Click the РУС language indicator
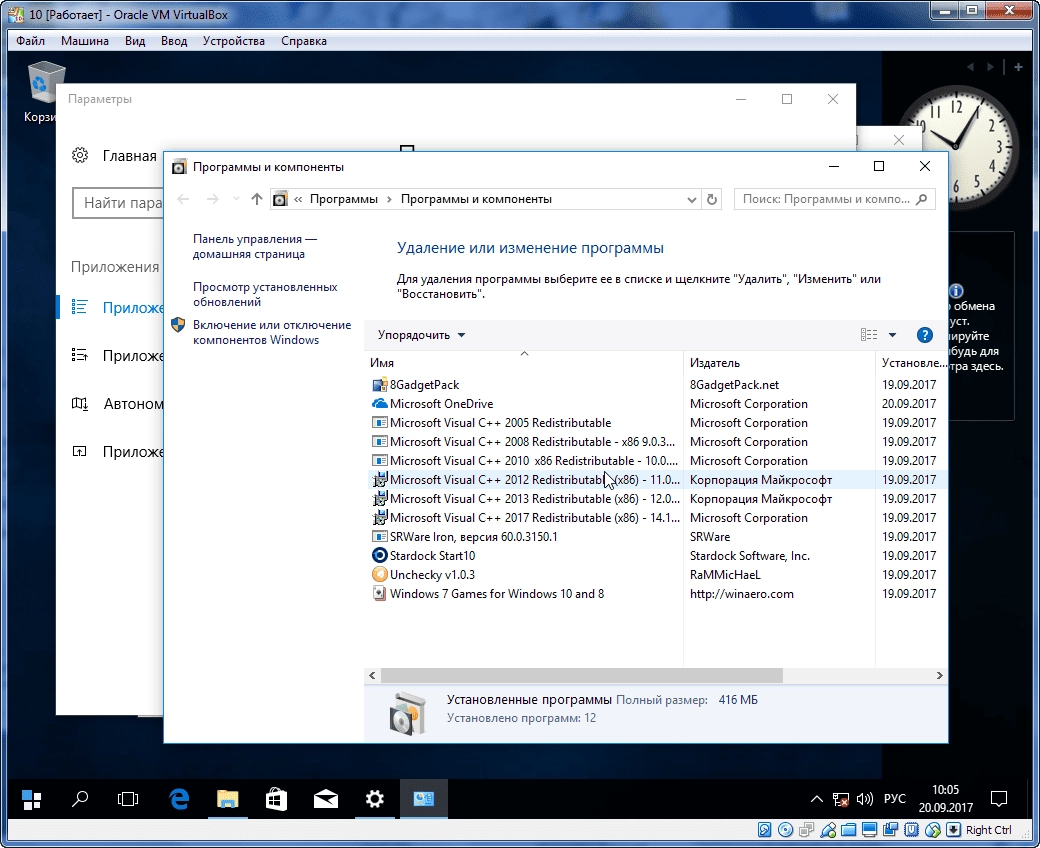The image size is (1040, 848). point(894,798)
